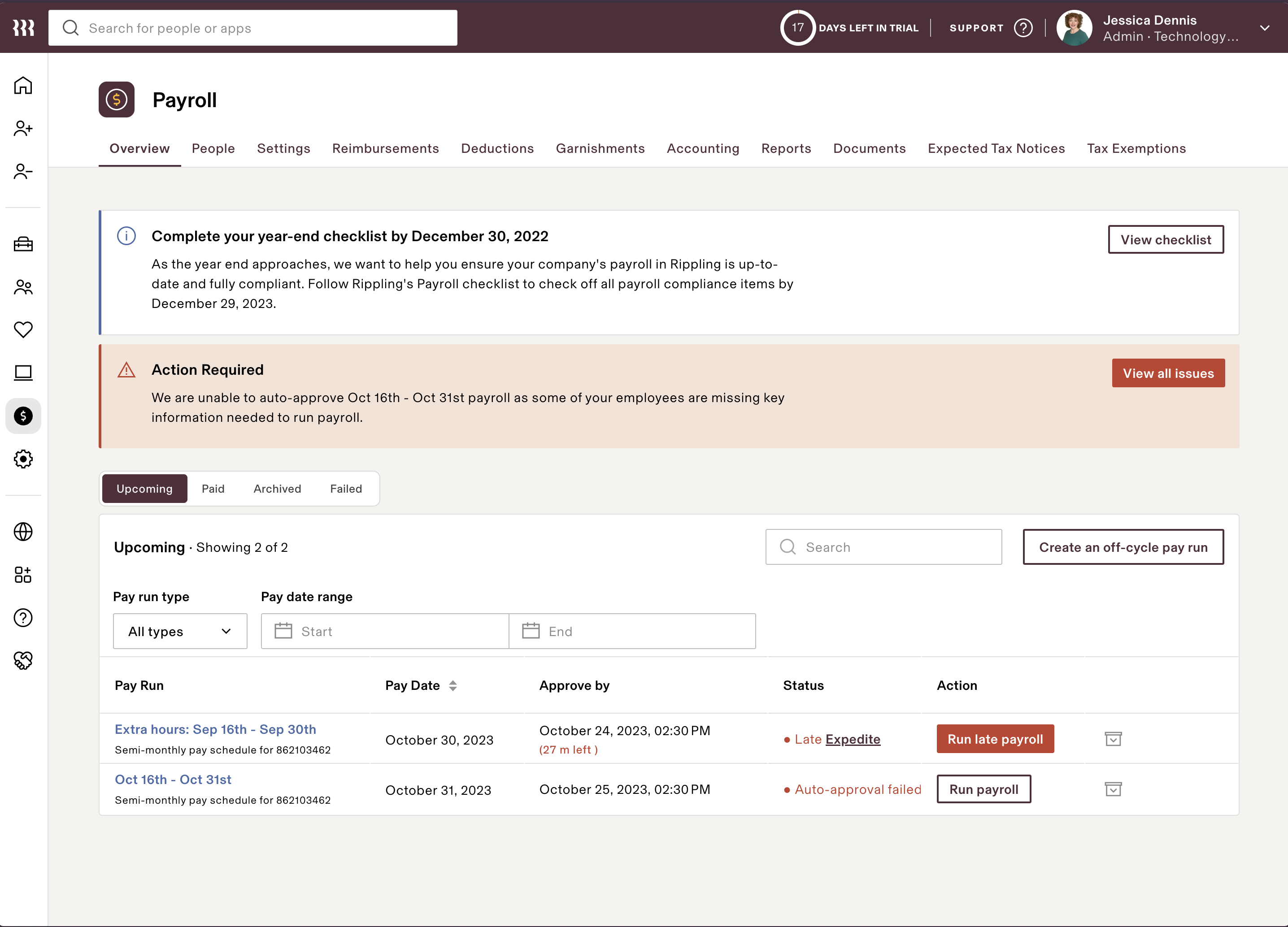Open the Tax Exemptions tab
The width and height of the screenshot is (1288, 927).
point(1136,149)
